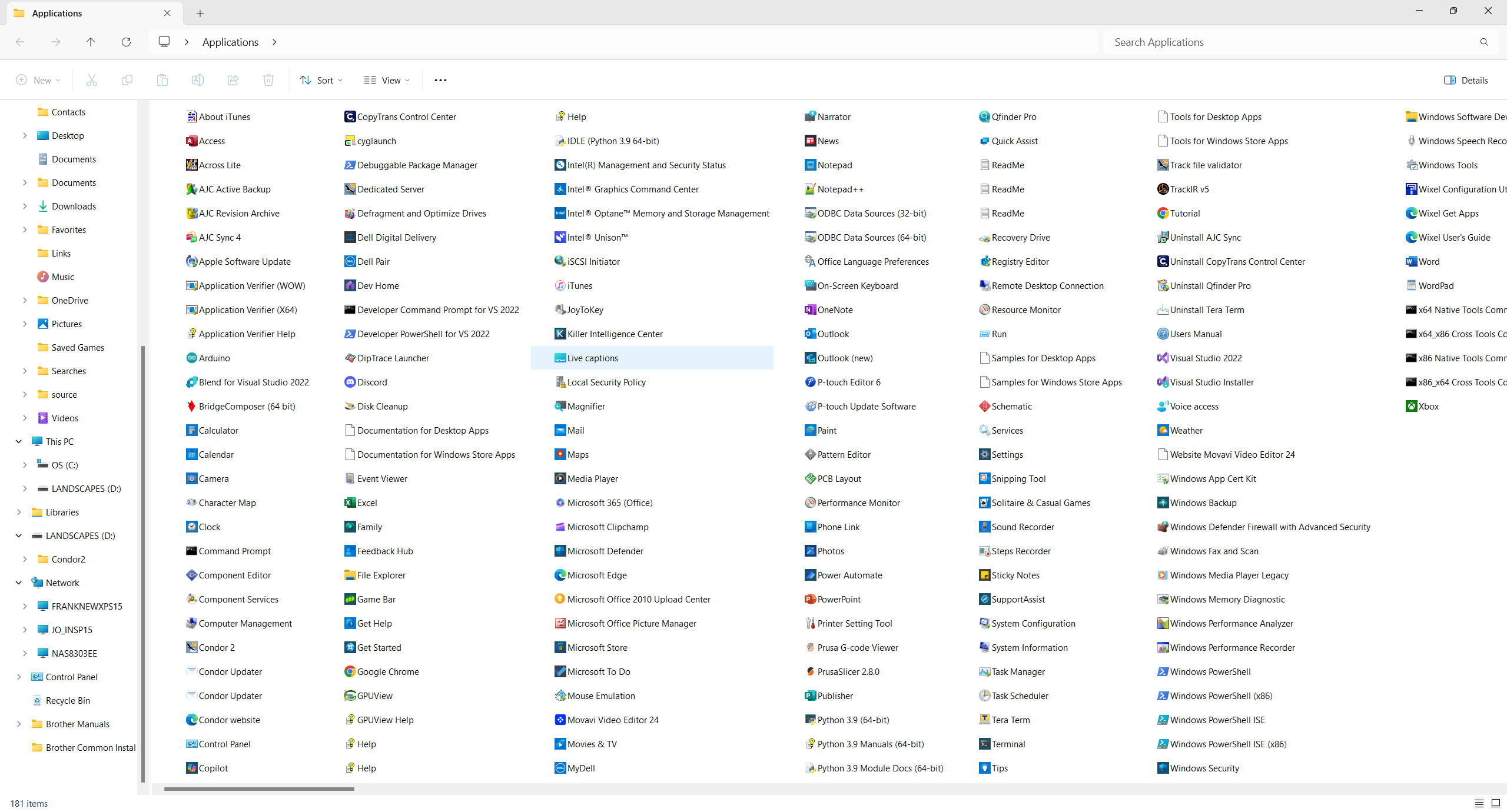Add a new tab
1507x812 pixels.
tap(200, 13)
